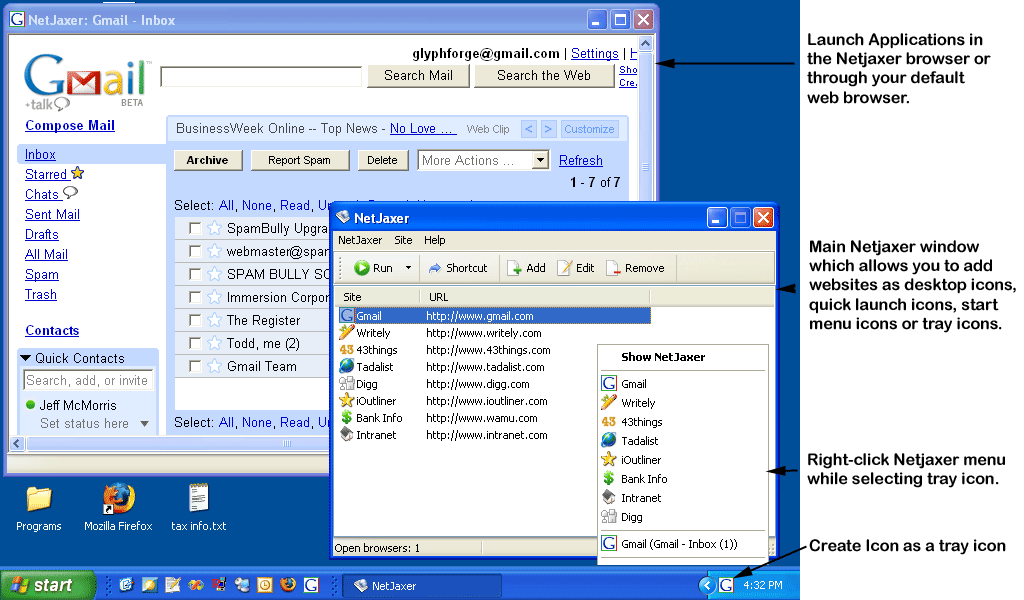This screenshot has width=1024, height=600.
Task: Select the Mozilla Firefox desktop shortcut
Action: pyautogui.click(x=118, y=508)
